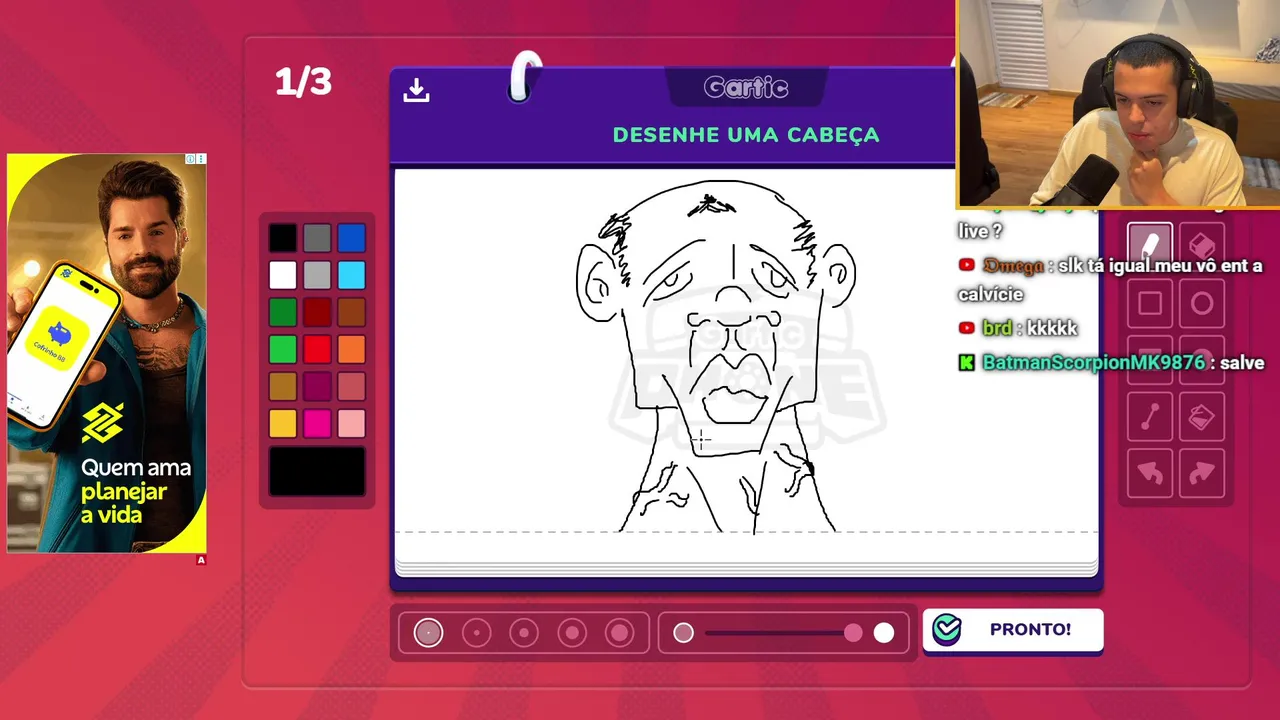This screenshot has width=1280, height=720.
Task: Click the opacity slider handle
Action: point(853,632)
